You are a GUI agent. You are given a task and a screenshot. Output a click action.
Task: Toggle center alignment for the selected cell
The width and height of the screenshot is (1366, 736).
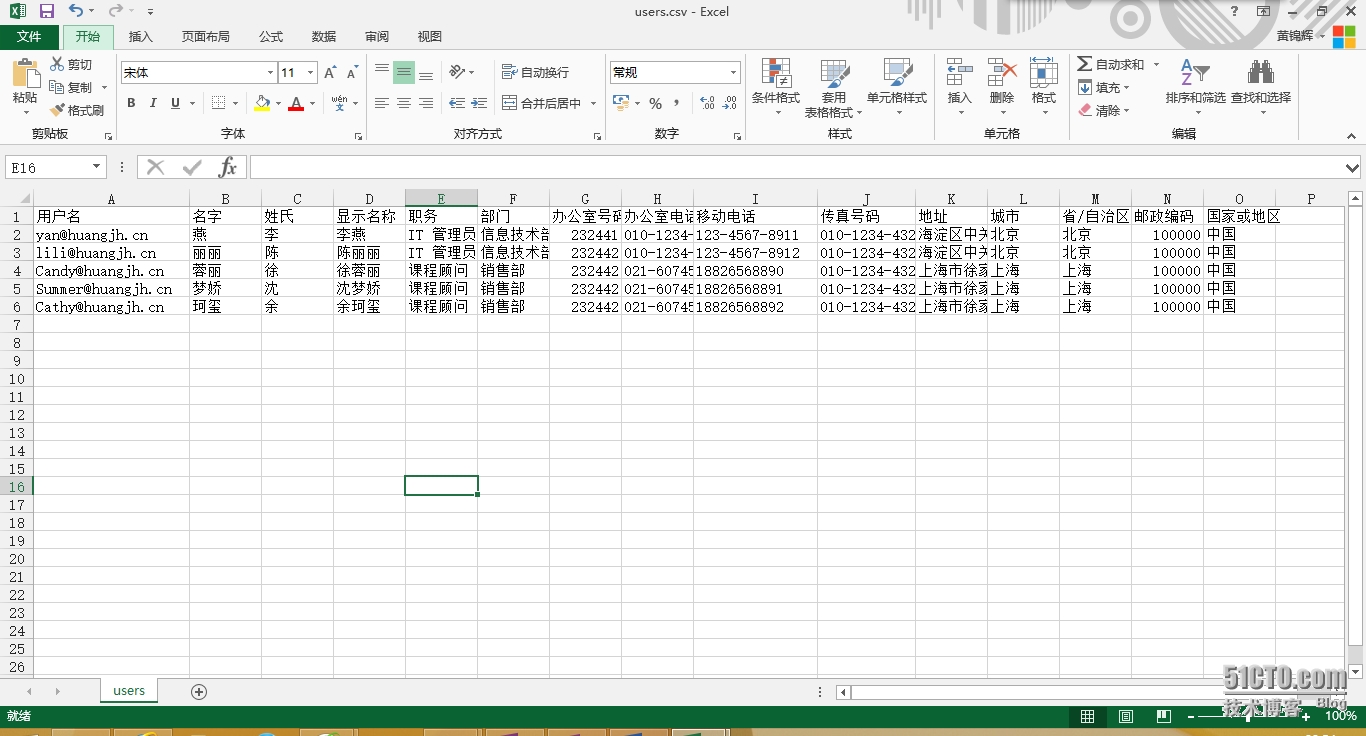403,103
